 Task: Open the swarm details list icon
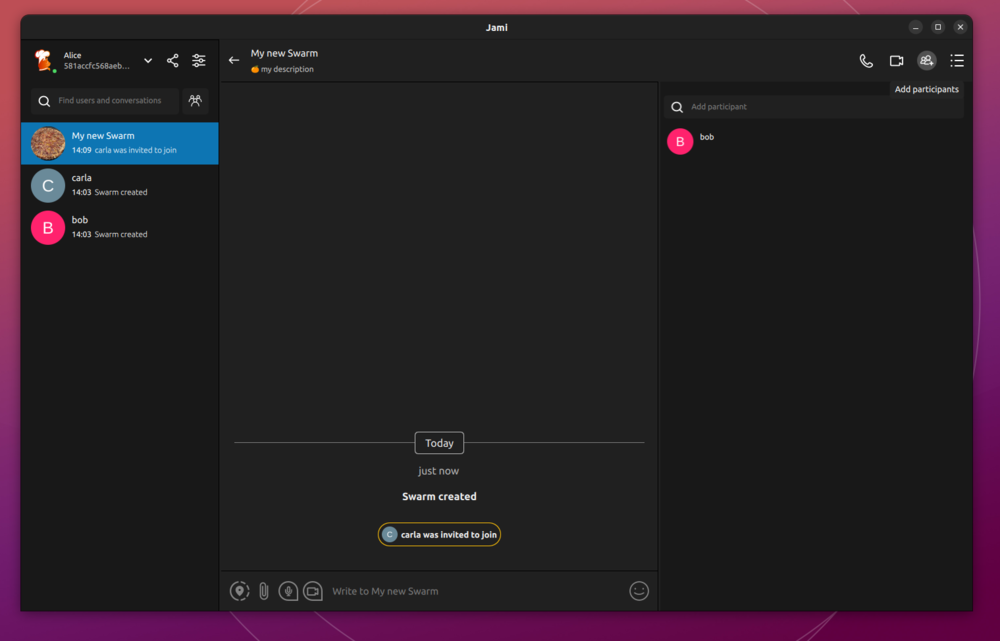(x=957, y=61)
